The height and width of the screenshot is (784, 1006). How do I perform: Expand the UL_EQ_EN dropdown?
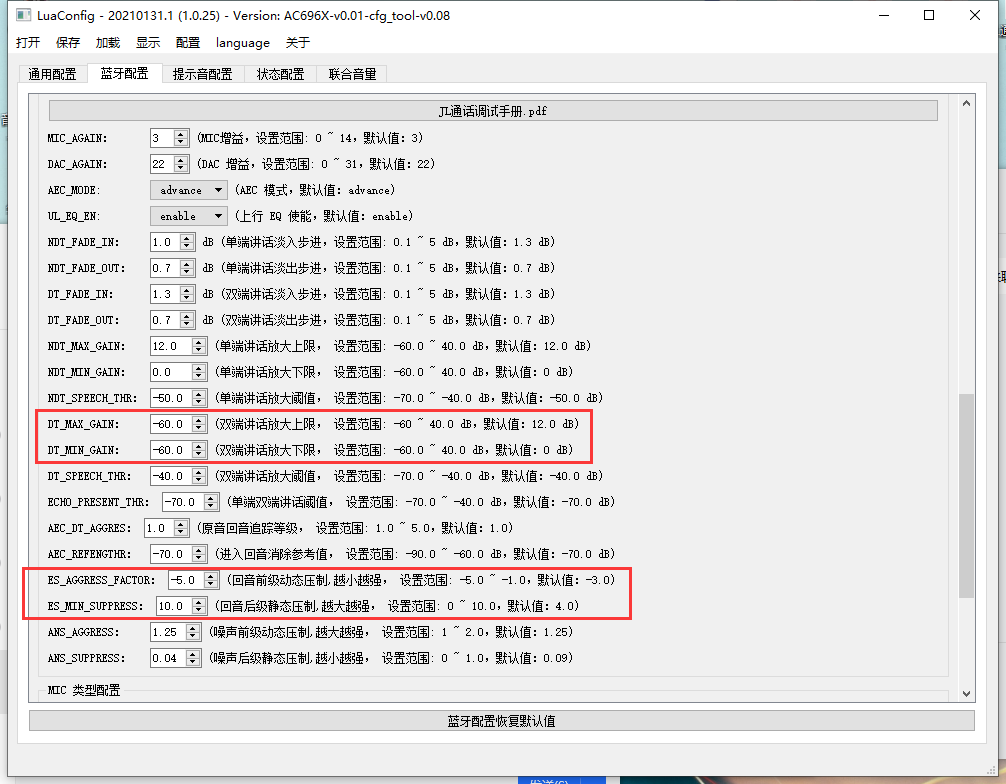[189, 216]
